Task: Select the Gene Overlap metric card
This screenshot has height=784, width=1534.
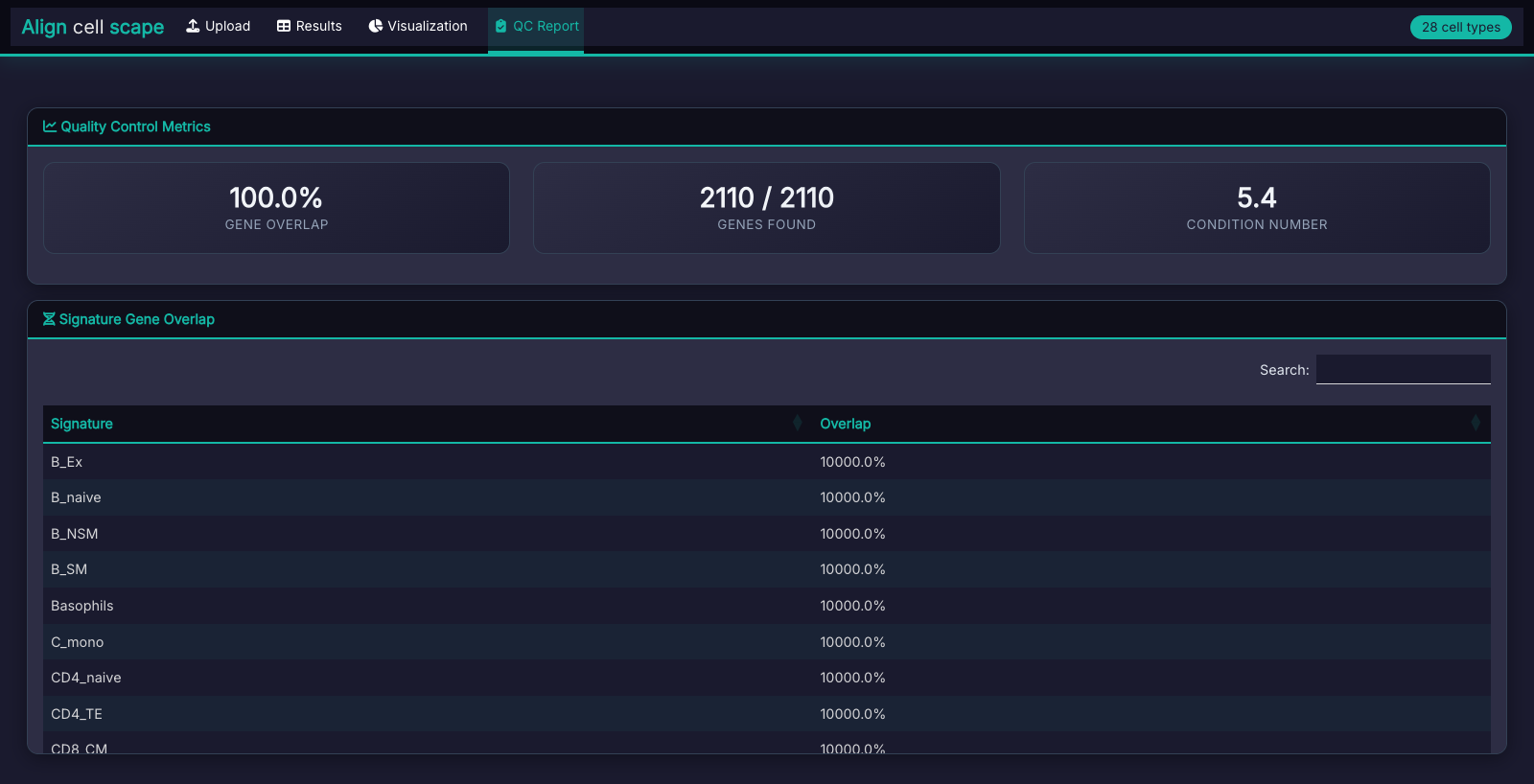Action: 276,208
